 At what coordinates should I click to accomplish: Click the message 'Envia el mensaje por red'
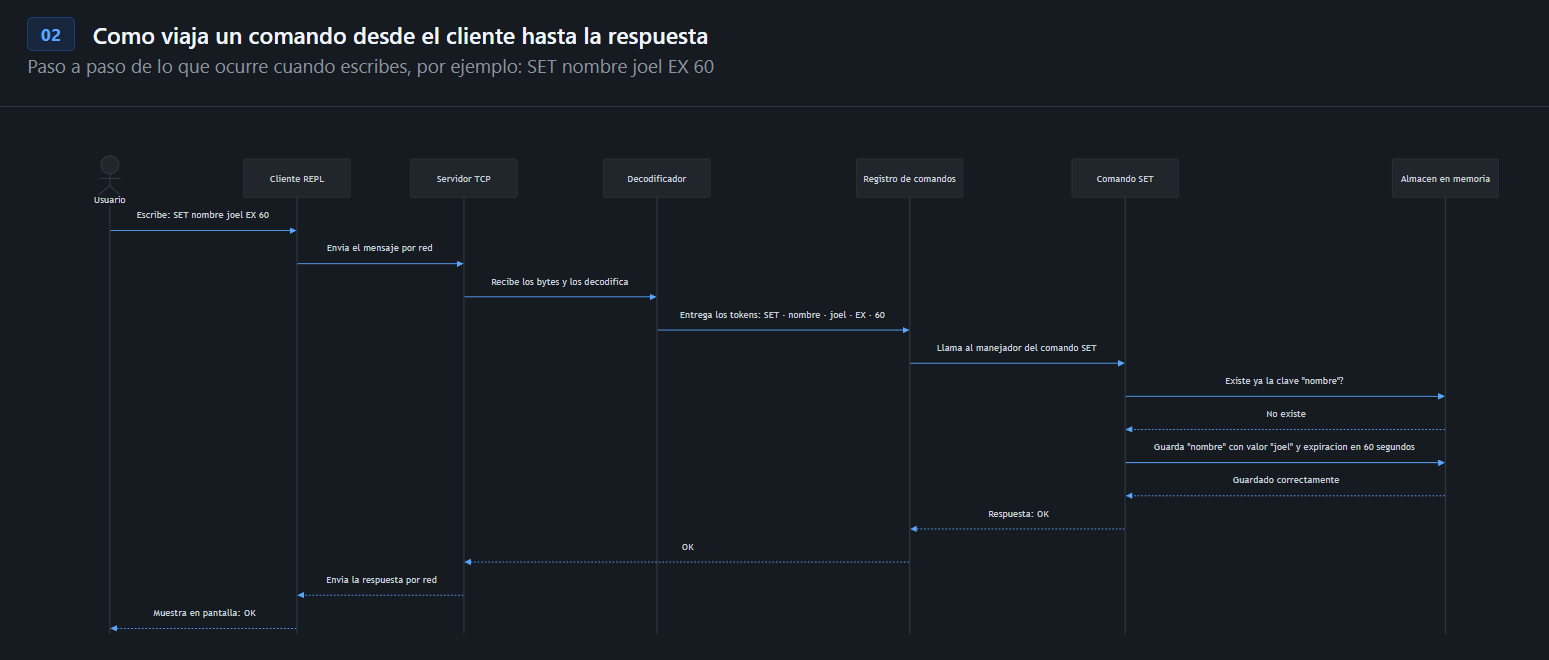[x=380, y=248]
